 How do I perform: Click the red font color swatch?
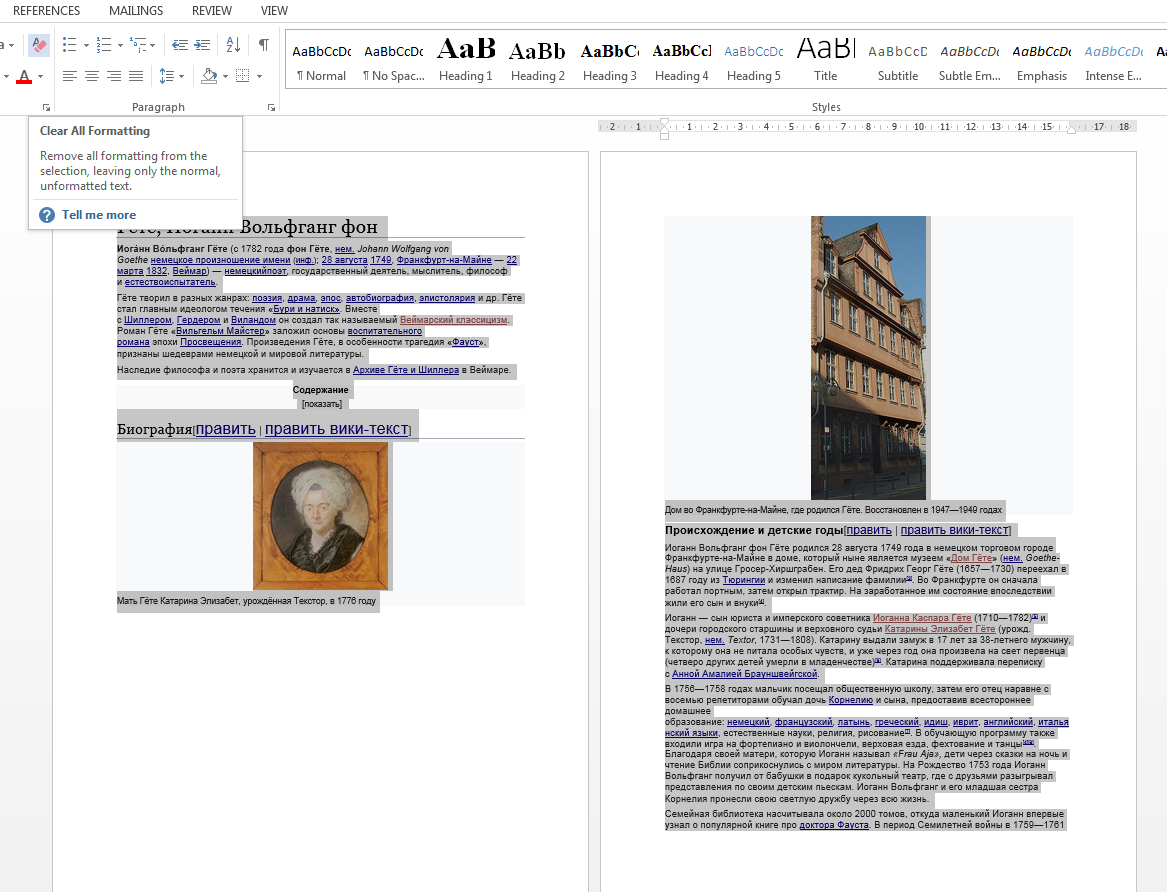tap(24, 77)
